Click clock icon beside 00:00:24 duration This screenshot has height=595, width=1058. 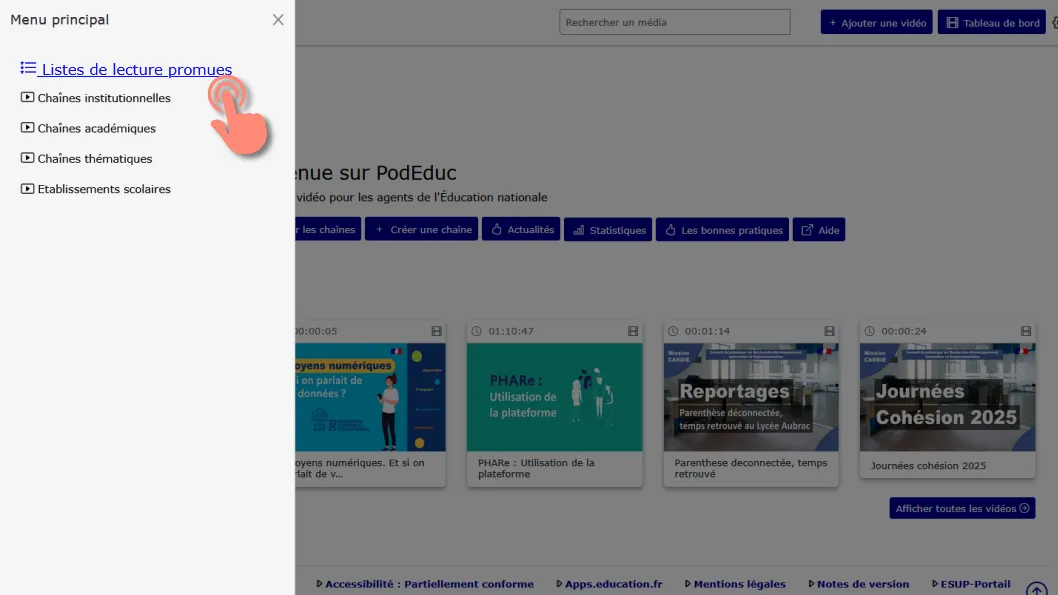pos(869,331)
